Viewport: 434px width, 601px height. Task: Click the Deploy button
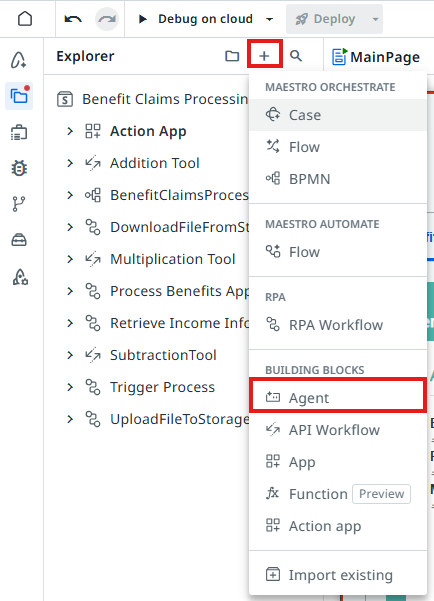coord(325,19)
